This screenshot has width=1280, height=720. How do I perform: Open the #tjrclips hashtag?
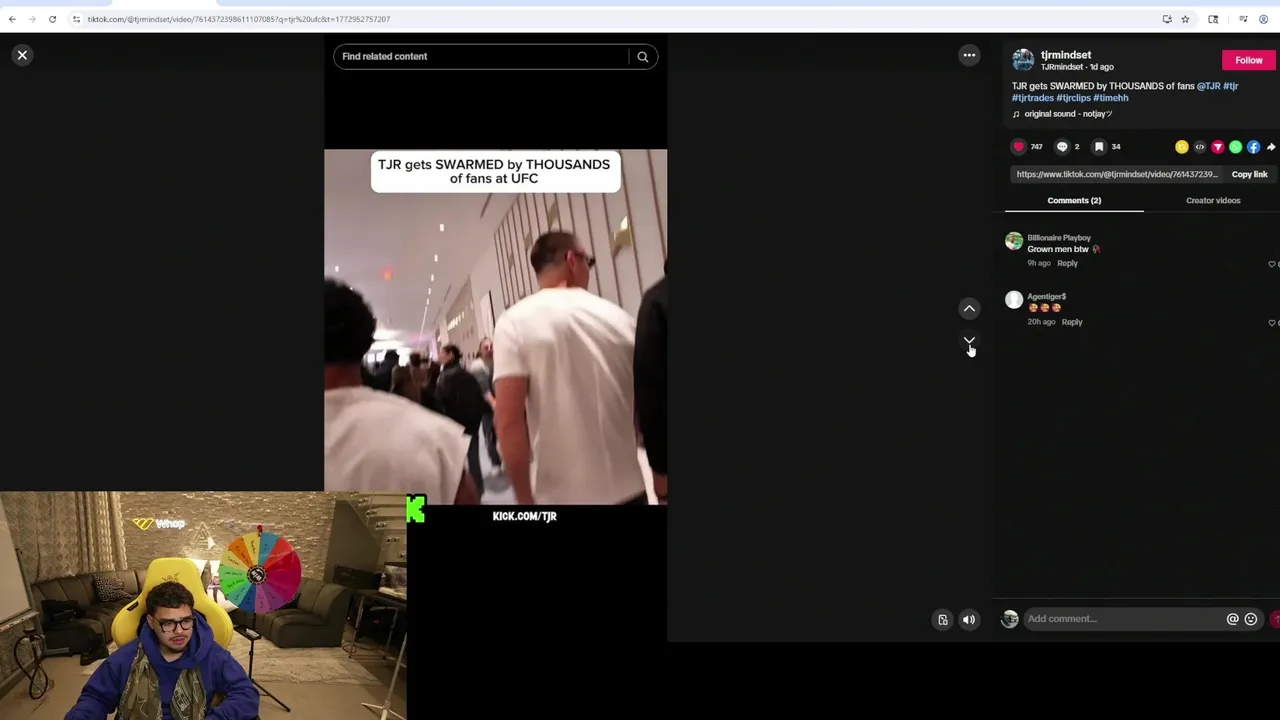pos(1073,98)
